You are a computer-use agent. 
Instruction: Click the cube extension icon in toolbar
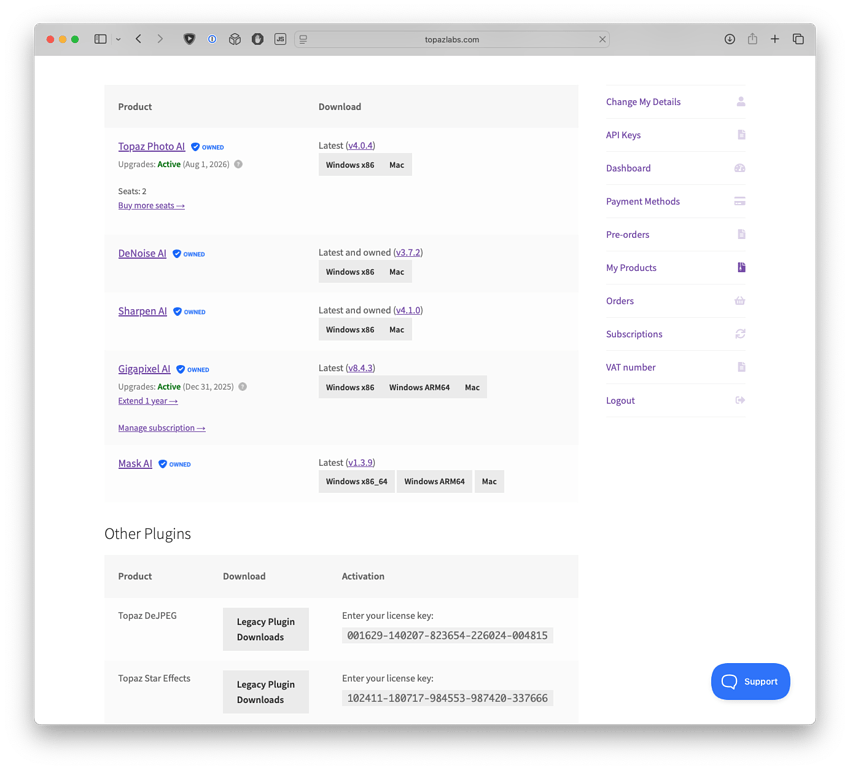pyautogui.click(x=235, y=39)
